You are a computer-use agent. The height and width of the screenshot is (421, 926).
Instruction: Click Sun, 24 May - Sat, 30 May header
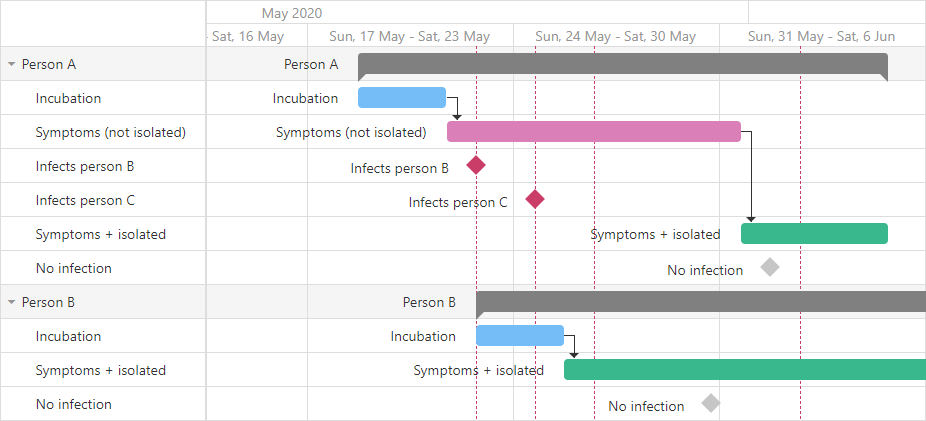616,36
